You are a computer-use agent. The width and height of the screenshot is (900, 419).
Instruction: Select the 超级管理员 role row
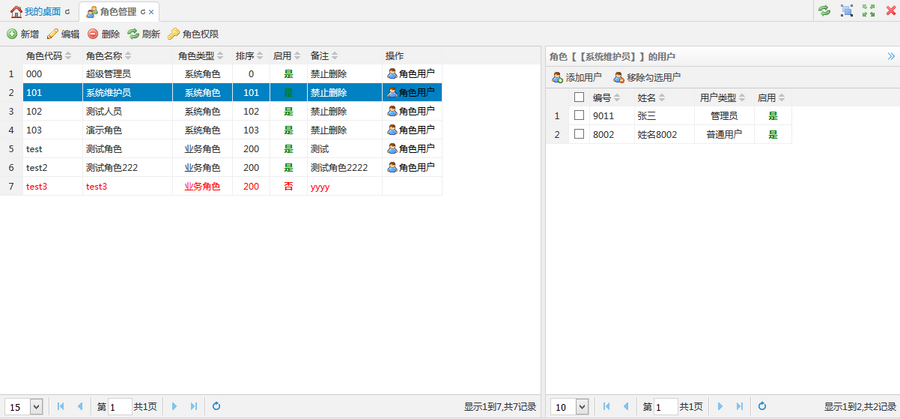[x=221, y=73]
